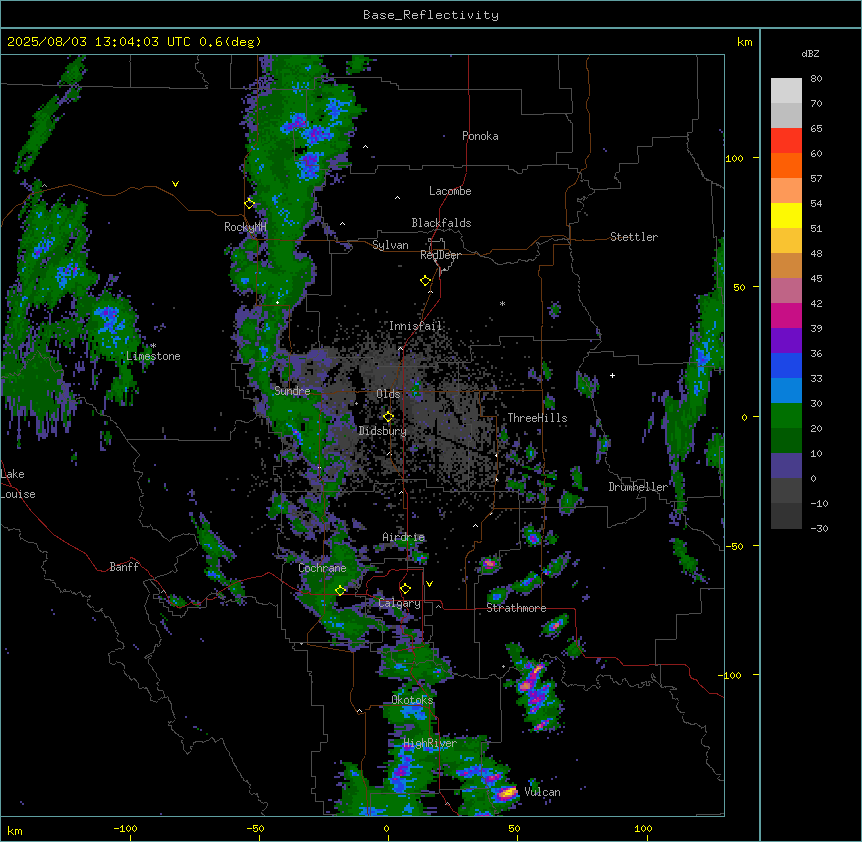
Task: Pick the purple 36–39 dBZ legend swatch
Action: (x=786, y=341)
